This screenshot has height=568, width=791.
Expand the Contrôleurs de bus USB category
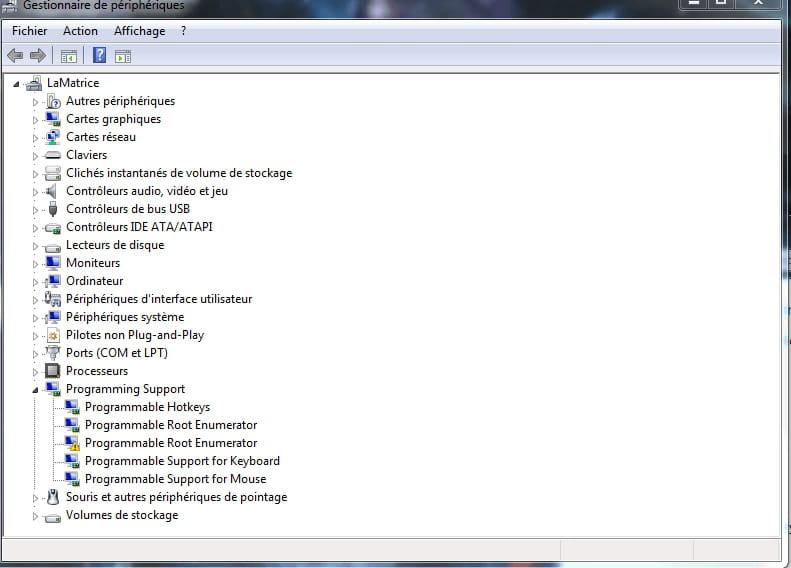click(35, 210)
